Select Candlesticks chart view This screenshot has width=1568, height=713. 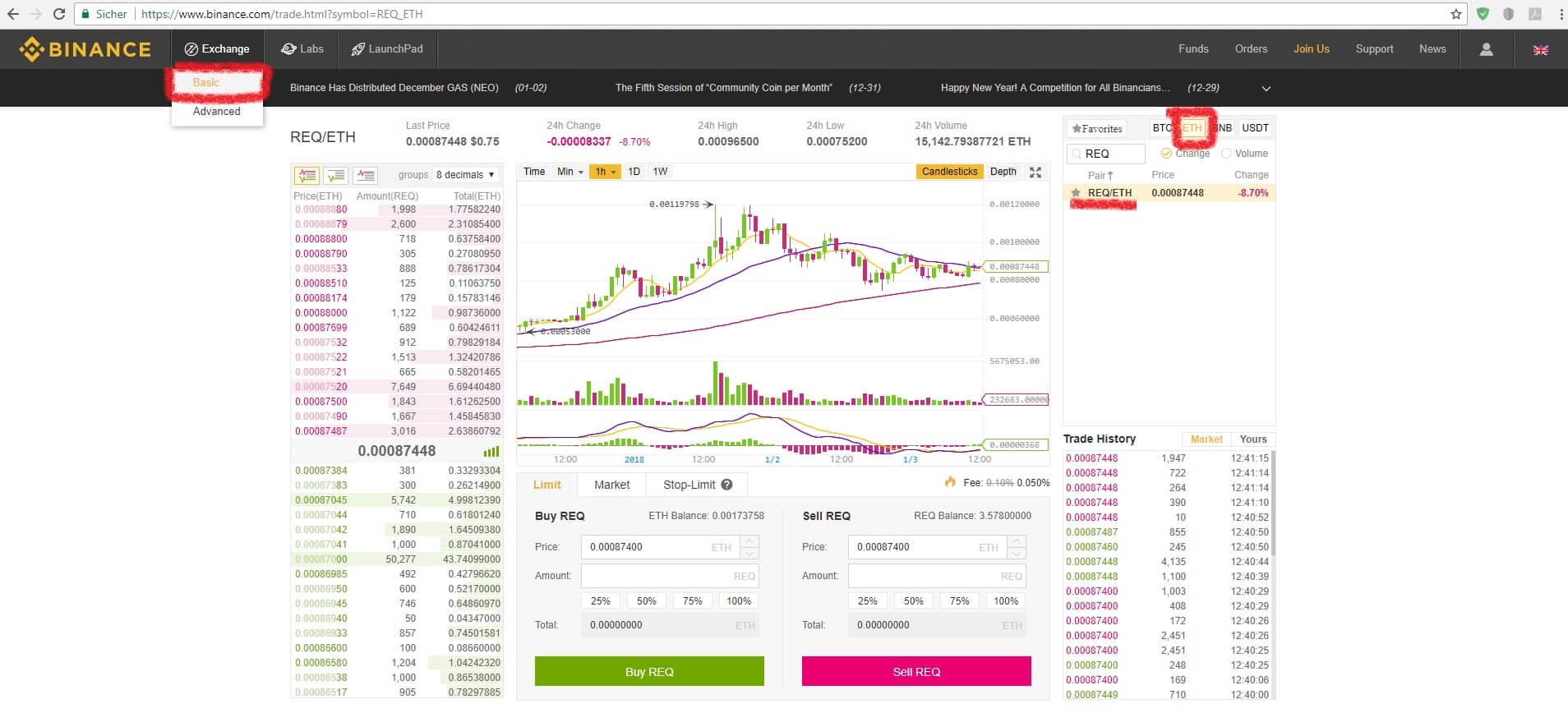(949, 172)
